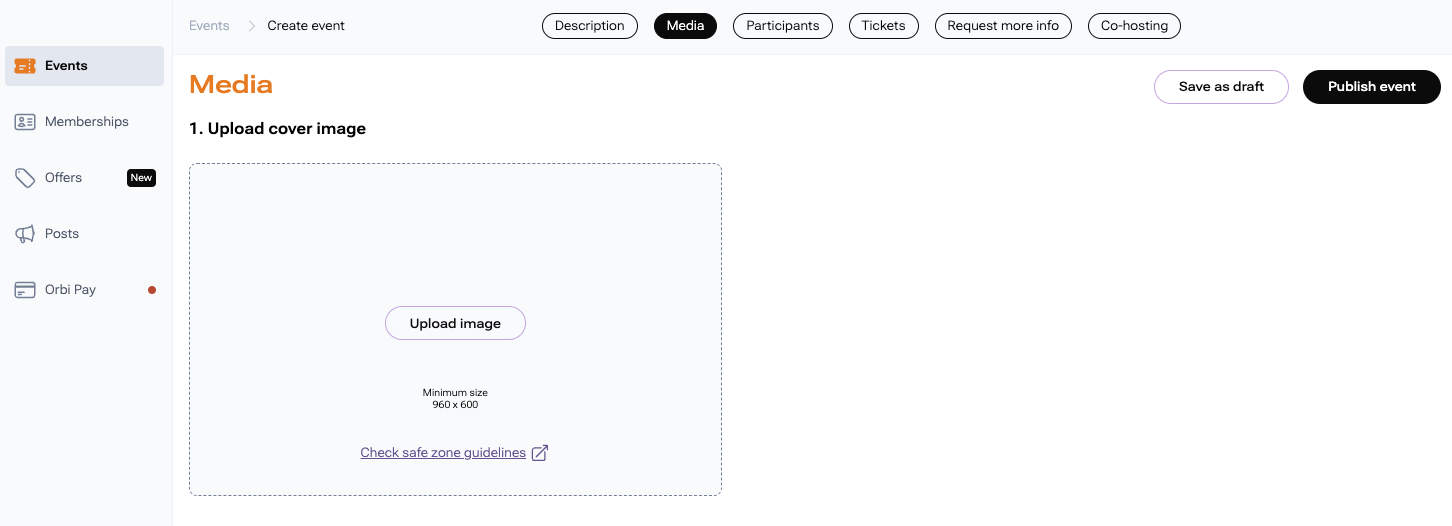Screen dimensions: 1452x526
Task: Click the '1. Upload cover image' heading
Action: pyautogui.click(x=277, y=129)
